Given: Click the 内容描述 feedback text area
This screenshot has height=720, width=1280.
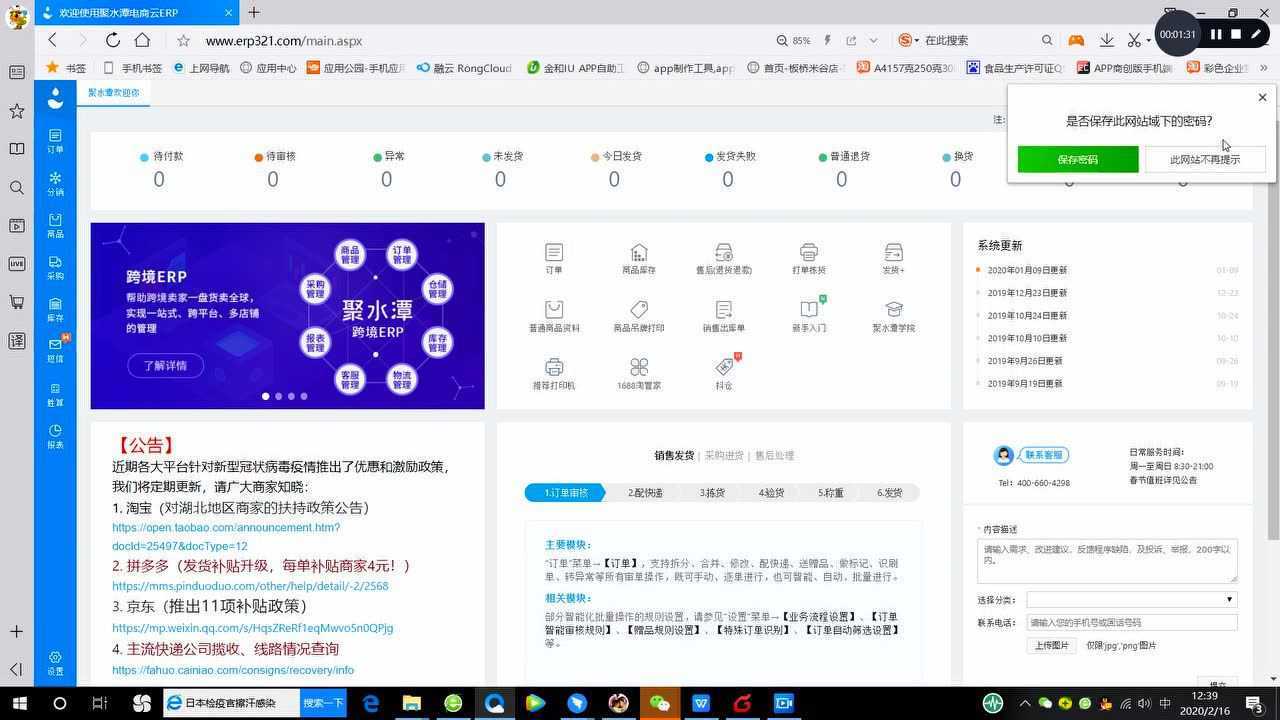Looking at the screenshot, I should tap(1107, 561).
